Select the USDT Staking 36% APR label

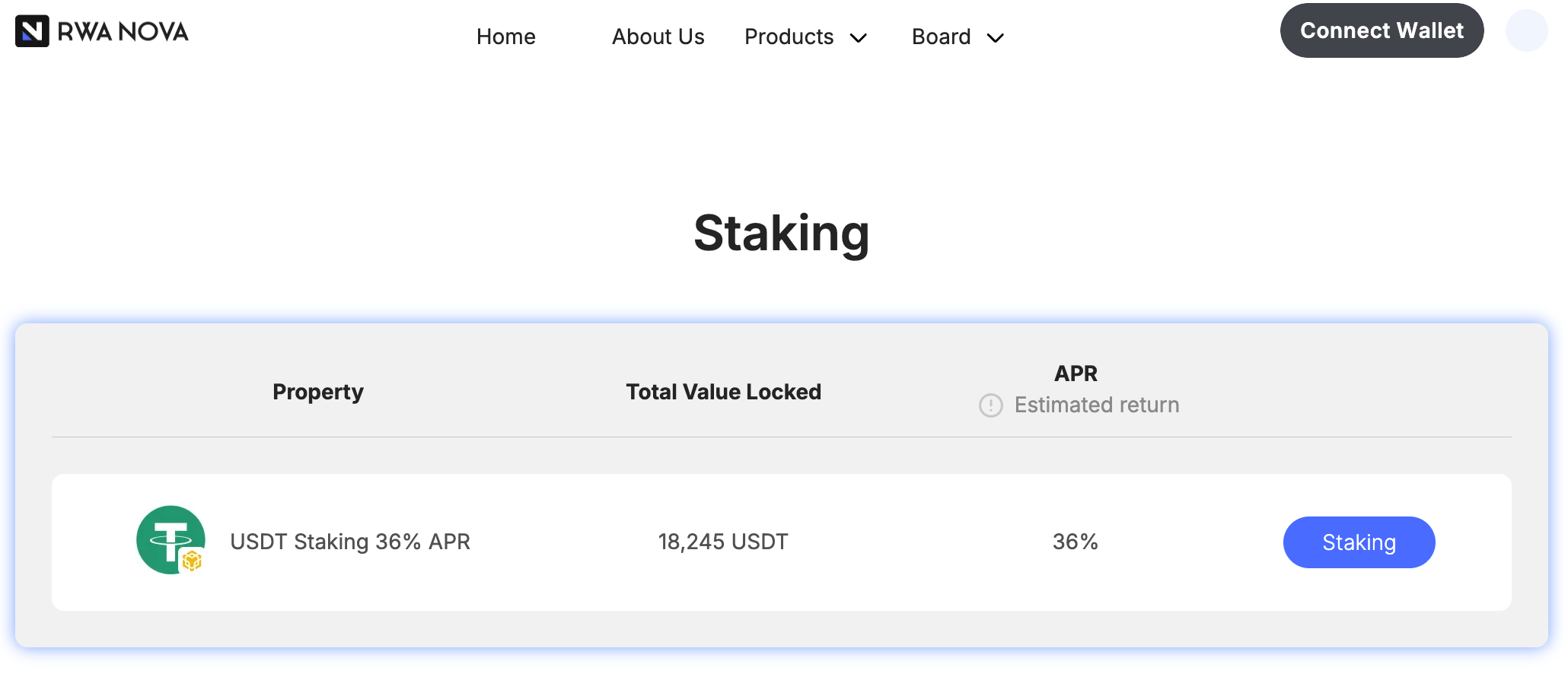(x=350, y=542)
